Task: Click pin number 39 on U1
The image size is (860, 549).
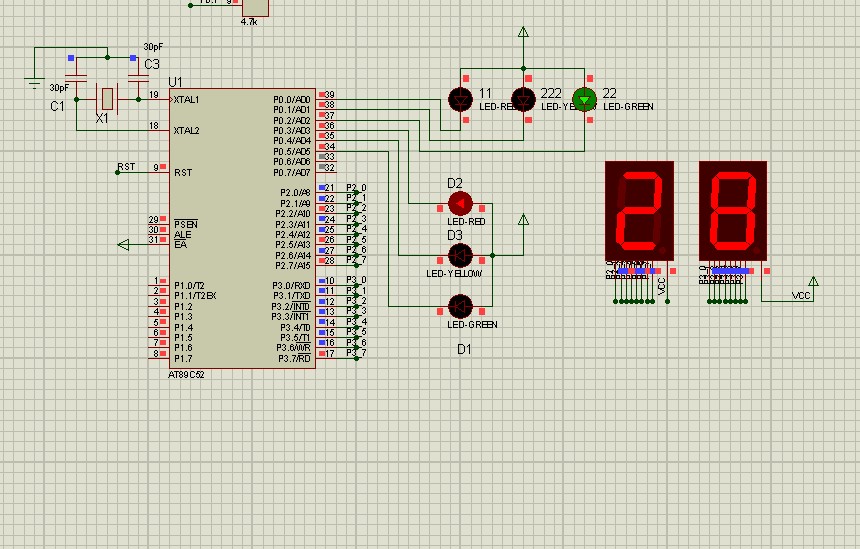Action: point(329,95)
